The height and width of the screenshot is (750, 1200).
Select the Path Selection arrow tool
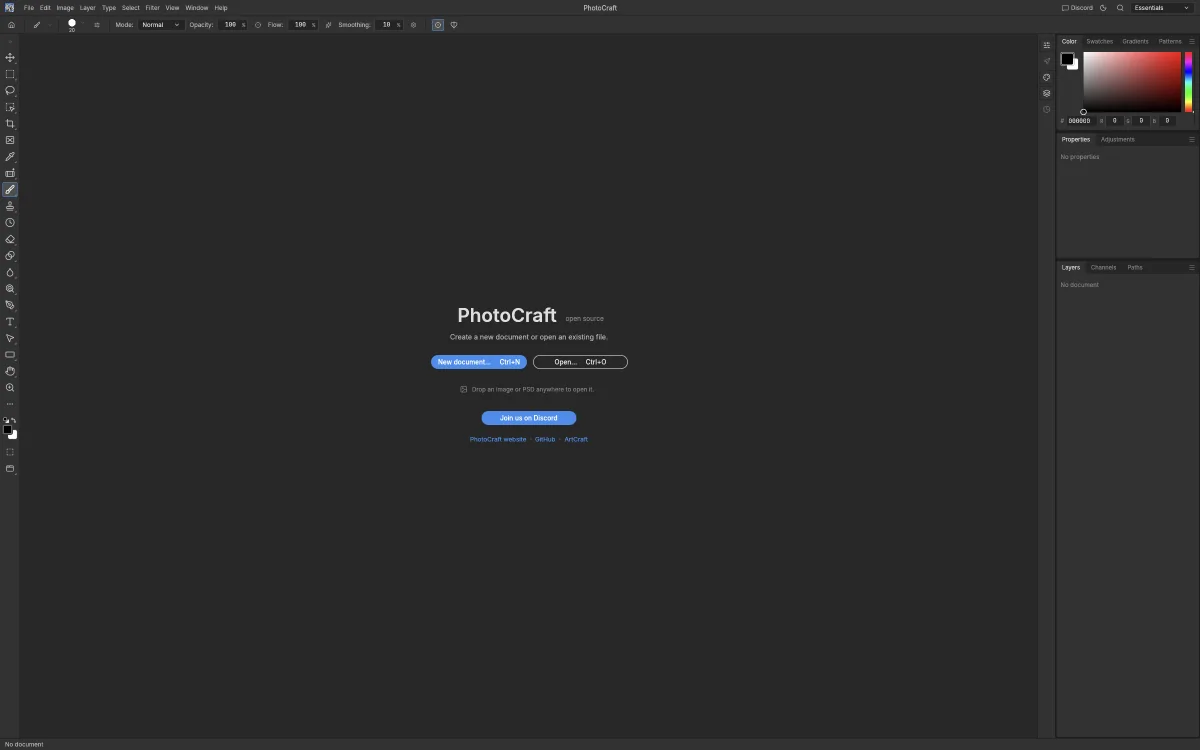10,338
